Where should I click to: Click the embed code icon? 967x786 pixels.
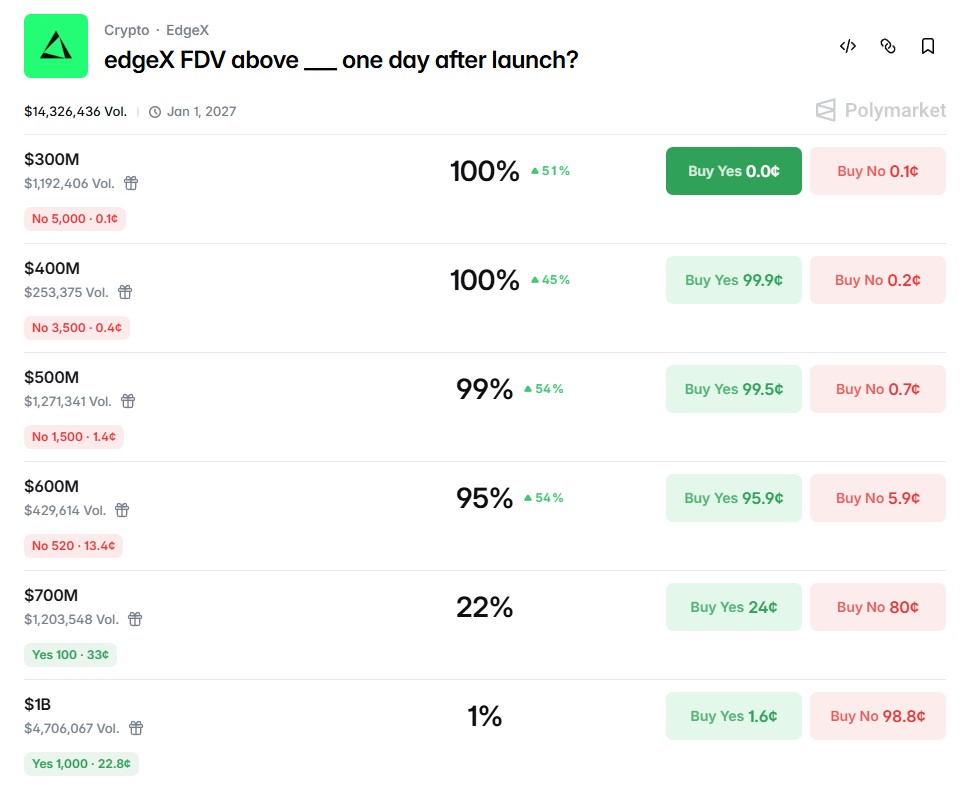(x=848, y=46)
